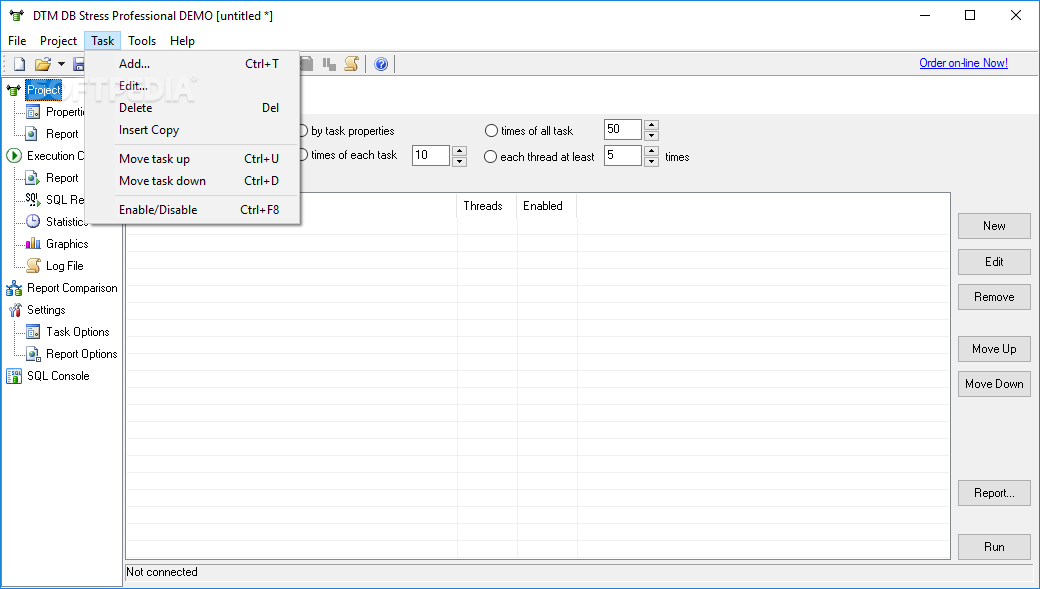Click the New project toolbar icon

[20, 64]
